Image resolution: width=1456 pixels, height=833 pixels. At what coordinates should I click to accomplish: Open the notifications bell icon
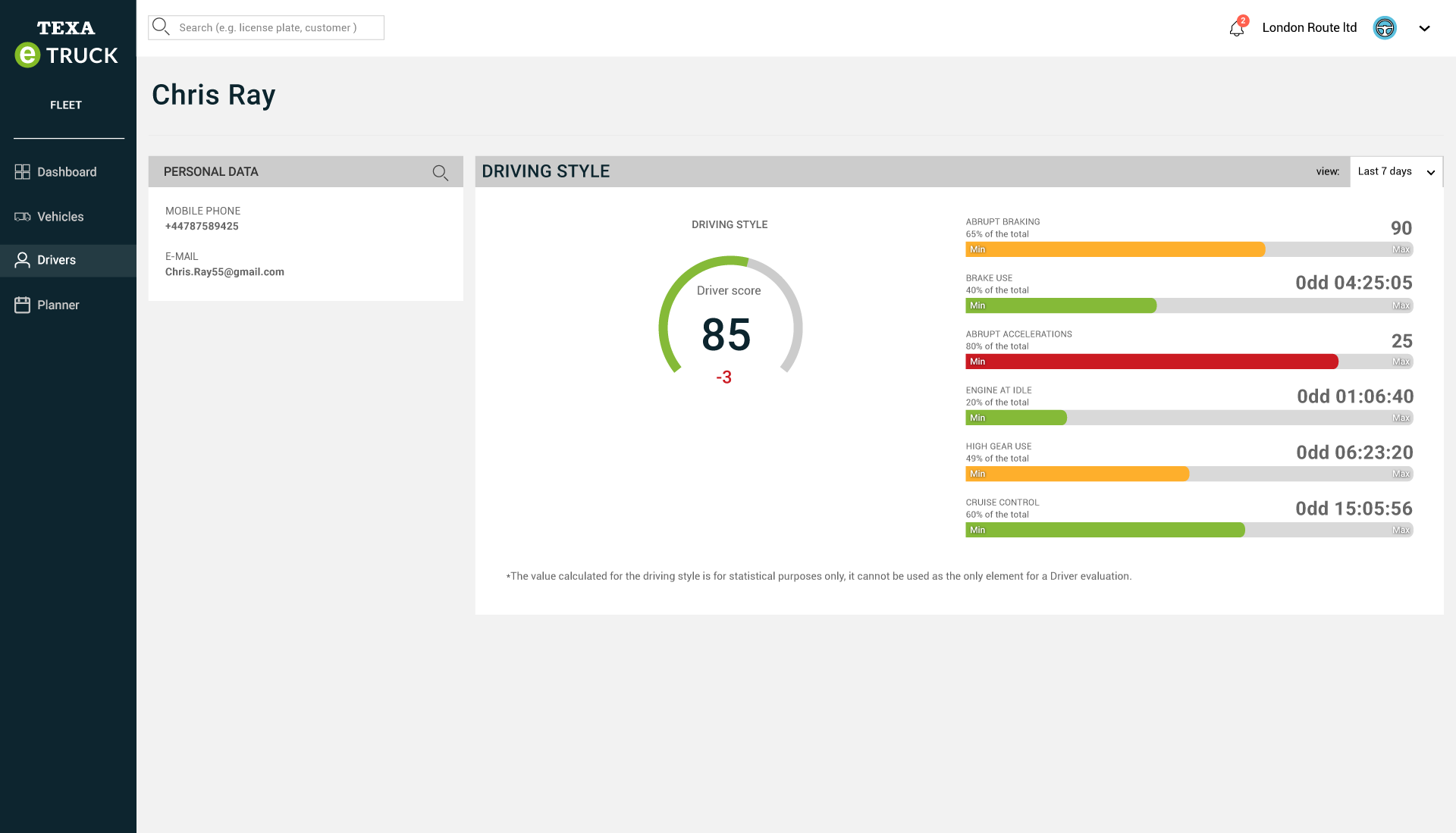pos(1237,27)
